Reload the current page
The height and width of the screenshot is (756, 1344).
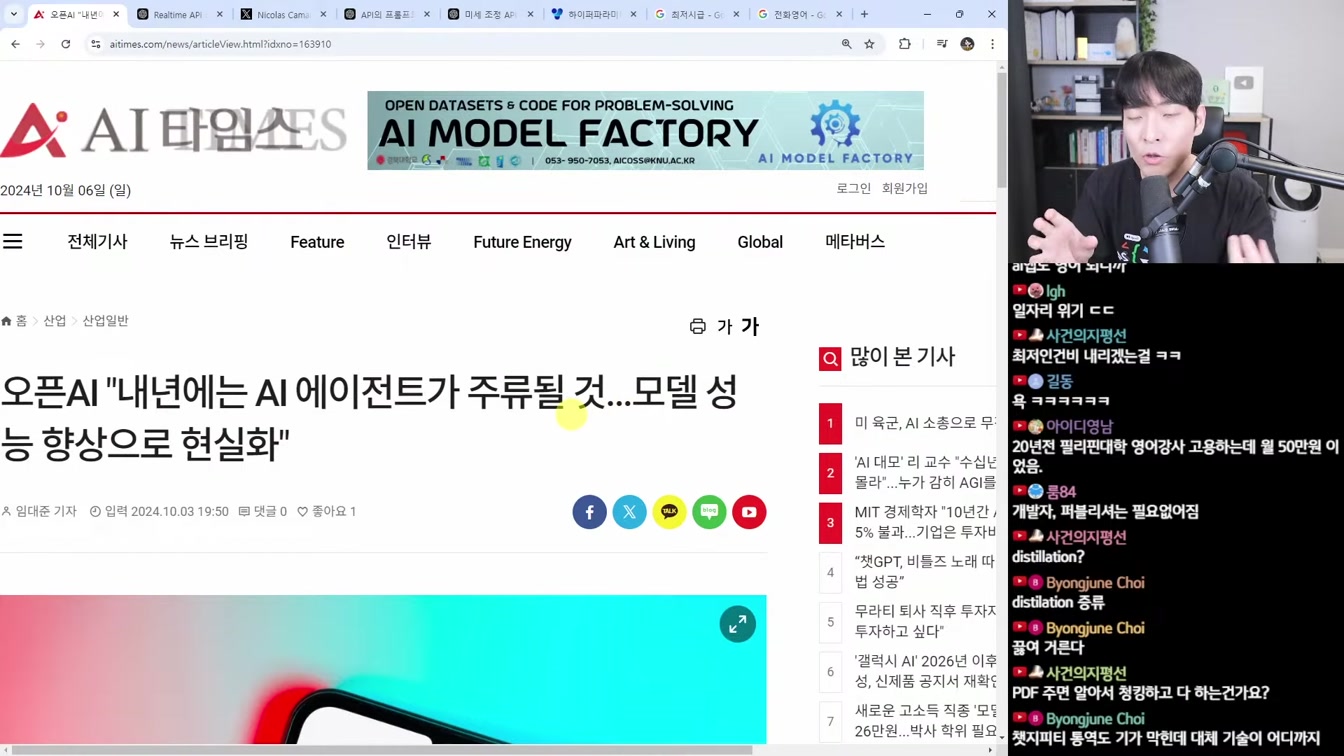pos(66,44)
